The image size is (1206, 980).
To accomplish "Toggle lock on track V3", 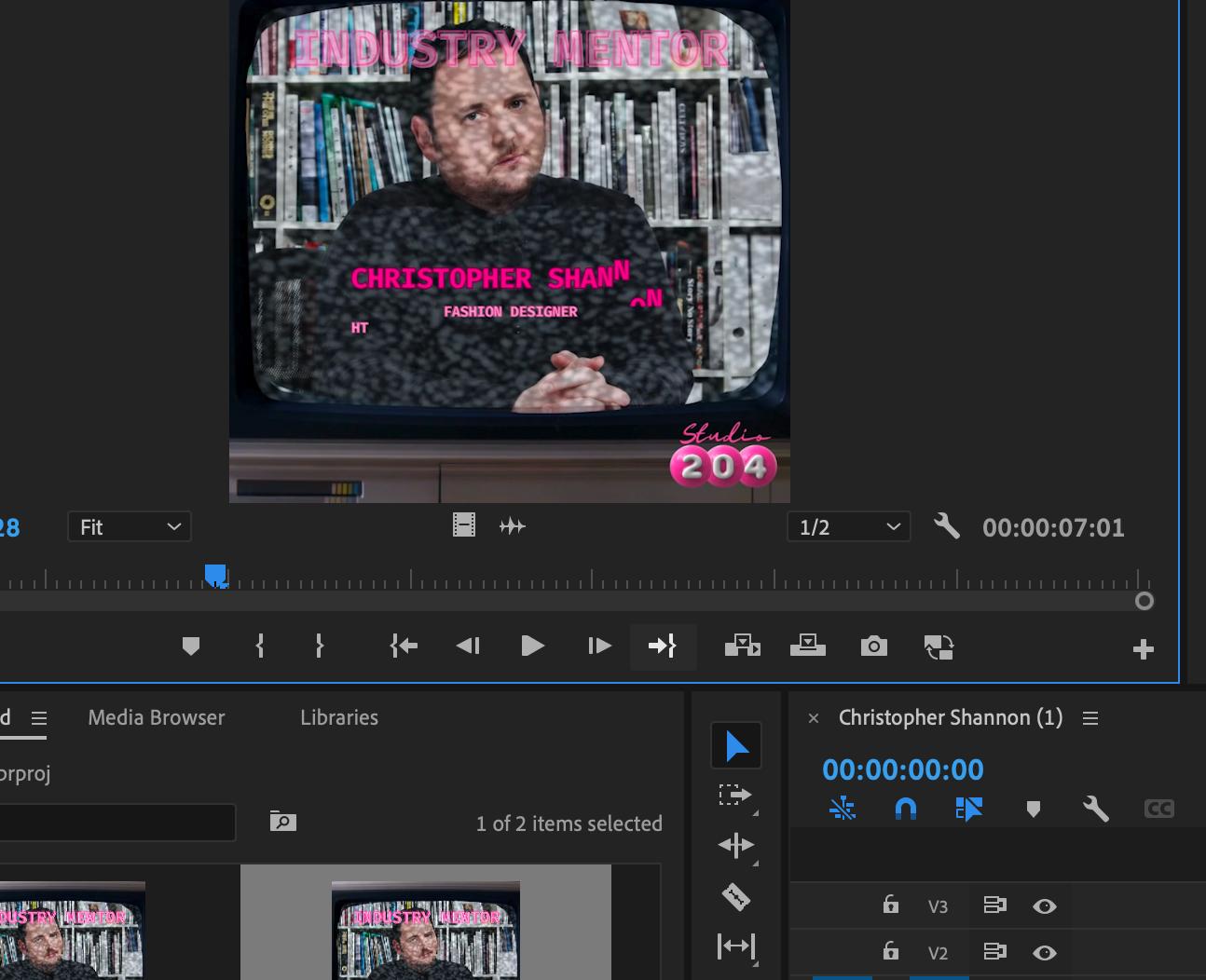I will [891, 905].
